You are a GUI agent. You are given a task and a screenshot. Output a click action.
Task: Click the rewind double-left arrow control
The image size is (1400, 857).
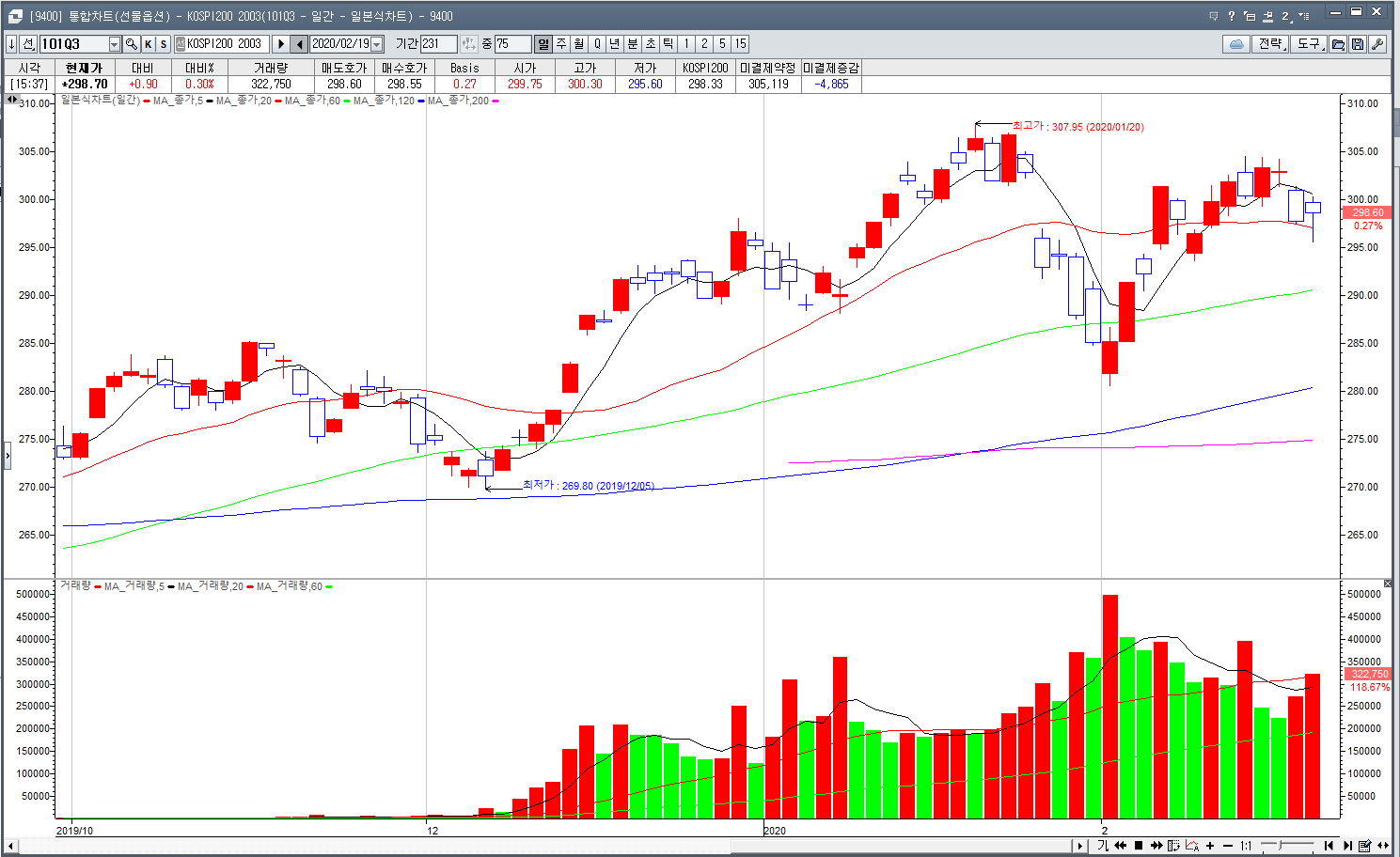1121,846
